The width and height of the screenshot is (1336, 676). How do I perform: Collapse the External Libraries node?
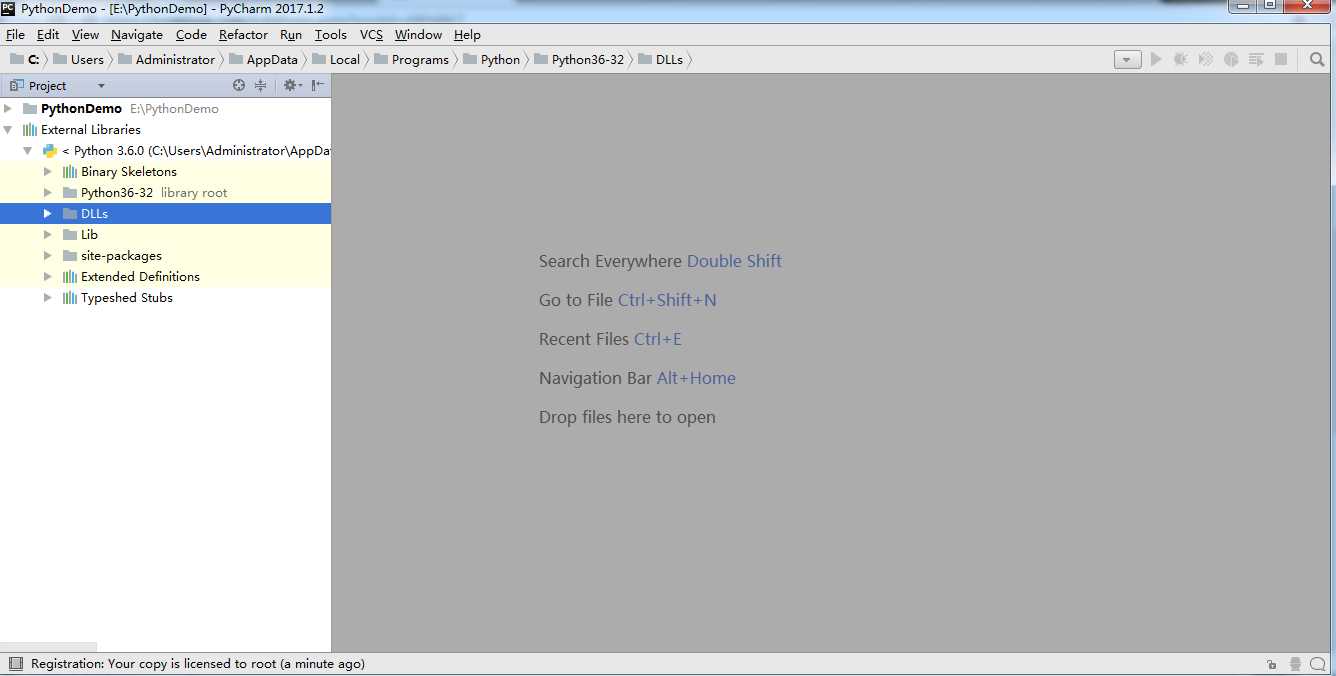(x=9, y=130)
